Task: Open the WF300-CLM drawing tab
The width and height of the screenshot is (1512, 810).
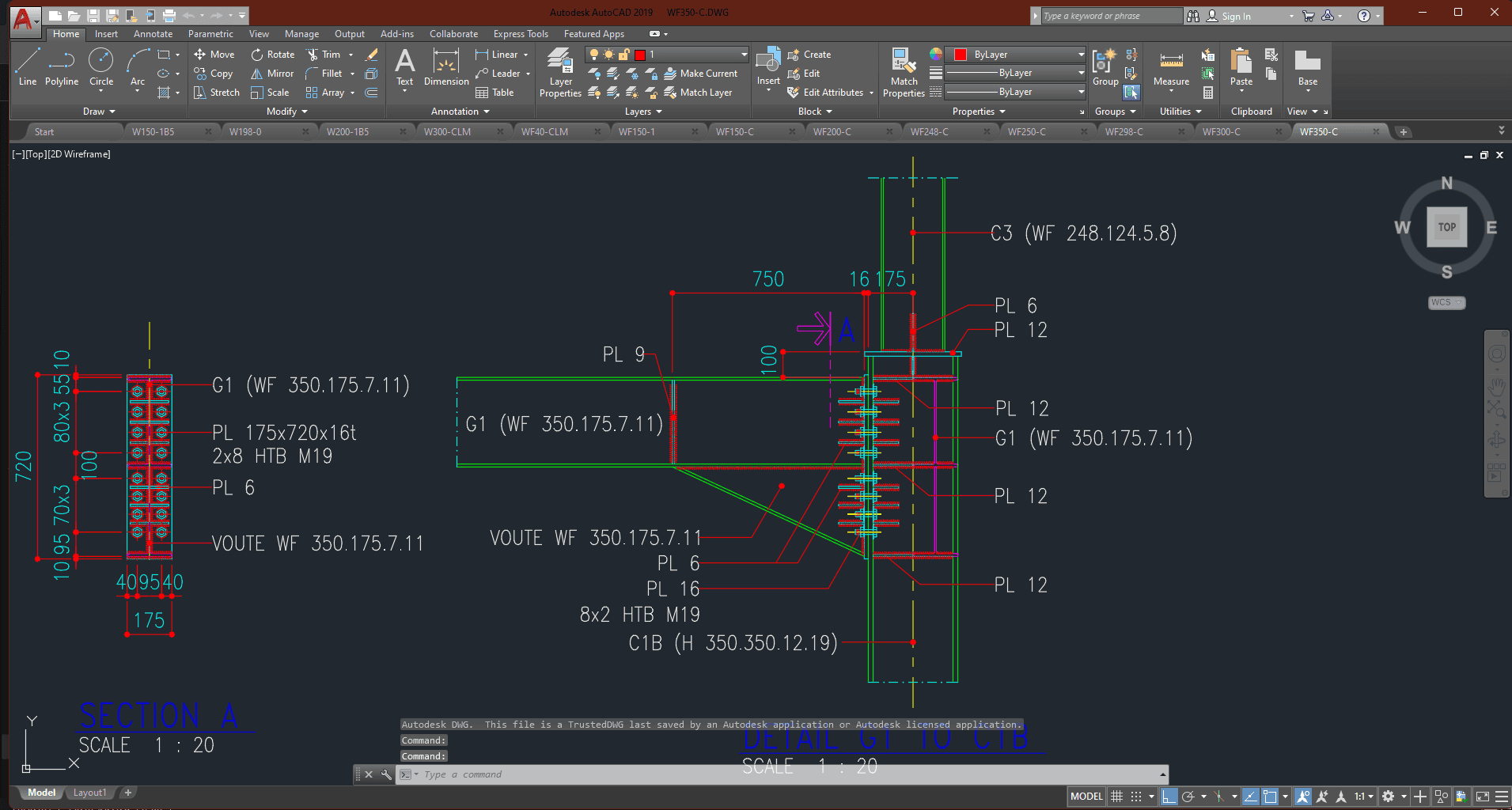Action: 447,132
